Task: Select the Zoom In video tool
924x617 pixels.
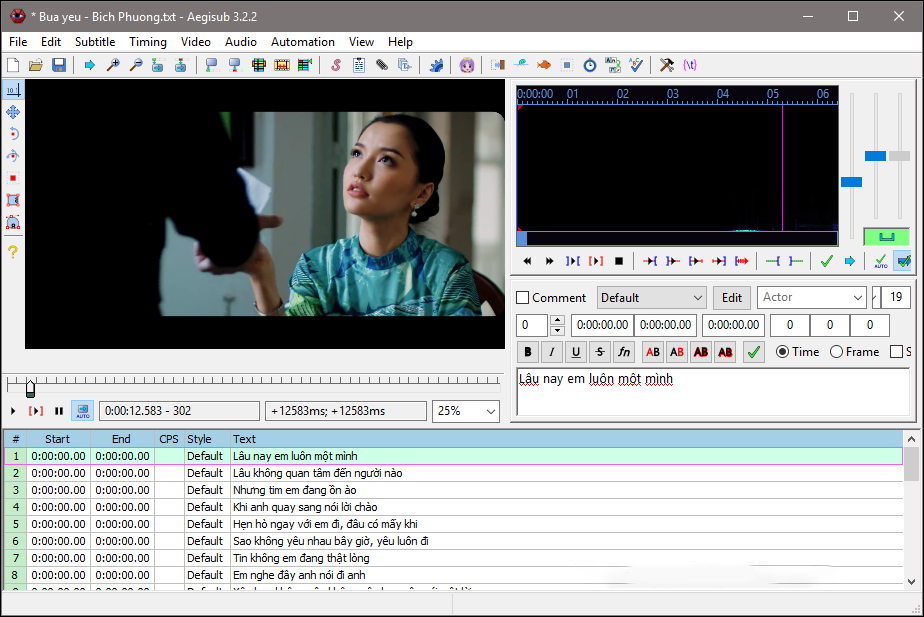Action: 112,65
